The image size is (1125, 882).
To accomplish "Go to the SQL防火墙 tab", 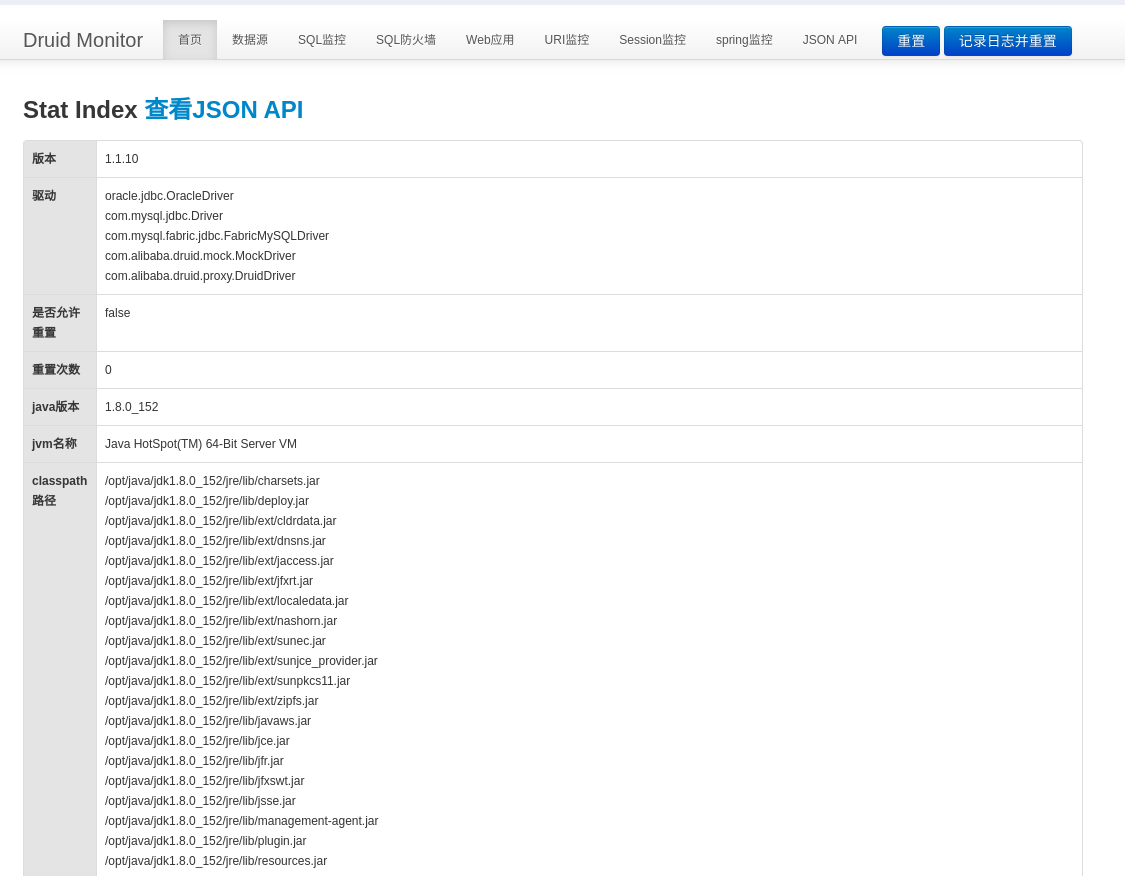I will point(405,40).
